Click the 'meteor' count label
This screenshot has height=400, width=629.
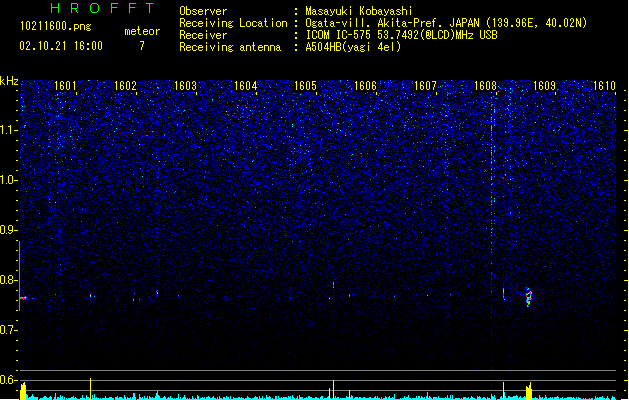click(142, 31)
